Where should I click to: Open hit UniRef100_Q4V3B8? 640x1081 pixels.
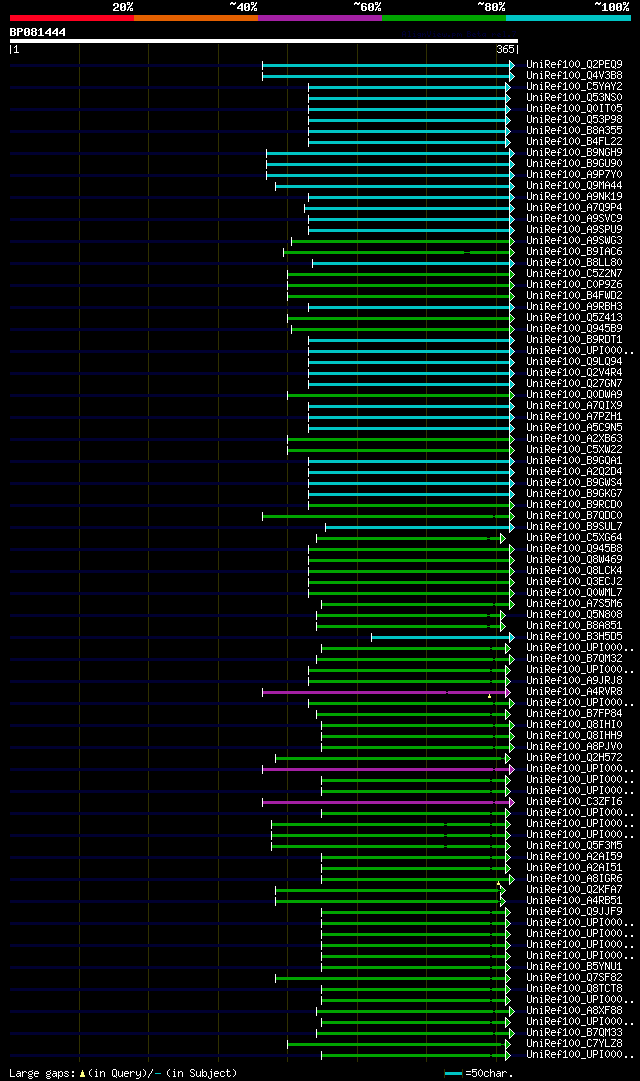574,76
